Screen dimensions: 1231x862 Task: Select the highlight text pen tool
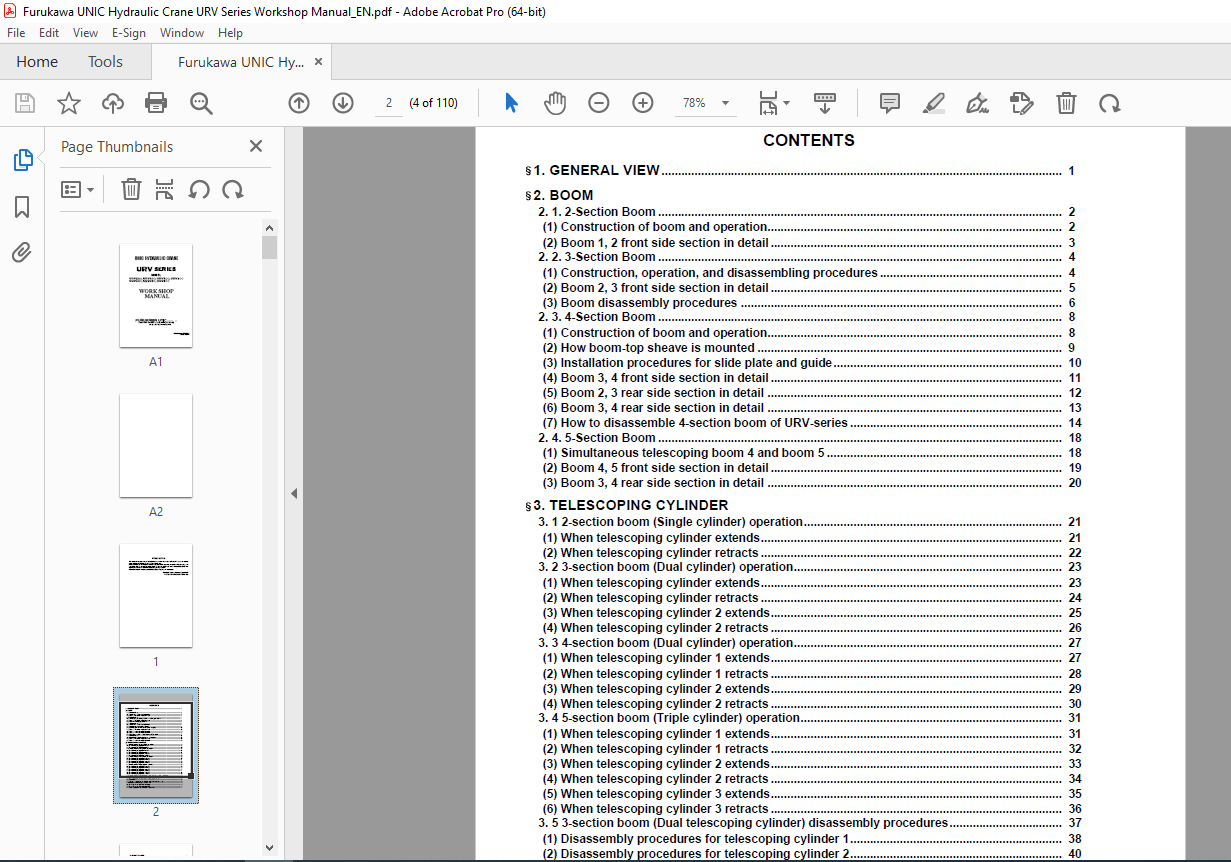click(934, 103)
